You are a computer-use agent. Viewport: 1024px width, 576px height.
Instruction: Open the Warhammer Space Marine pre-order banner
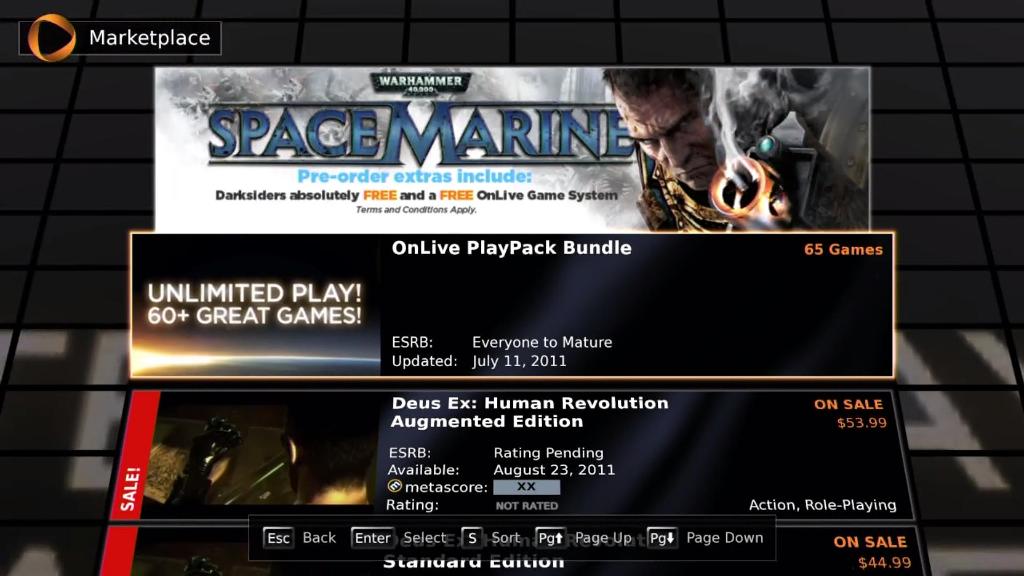click(x=513, y=150)
